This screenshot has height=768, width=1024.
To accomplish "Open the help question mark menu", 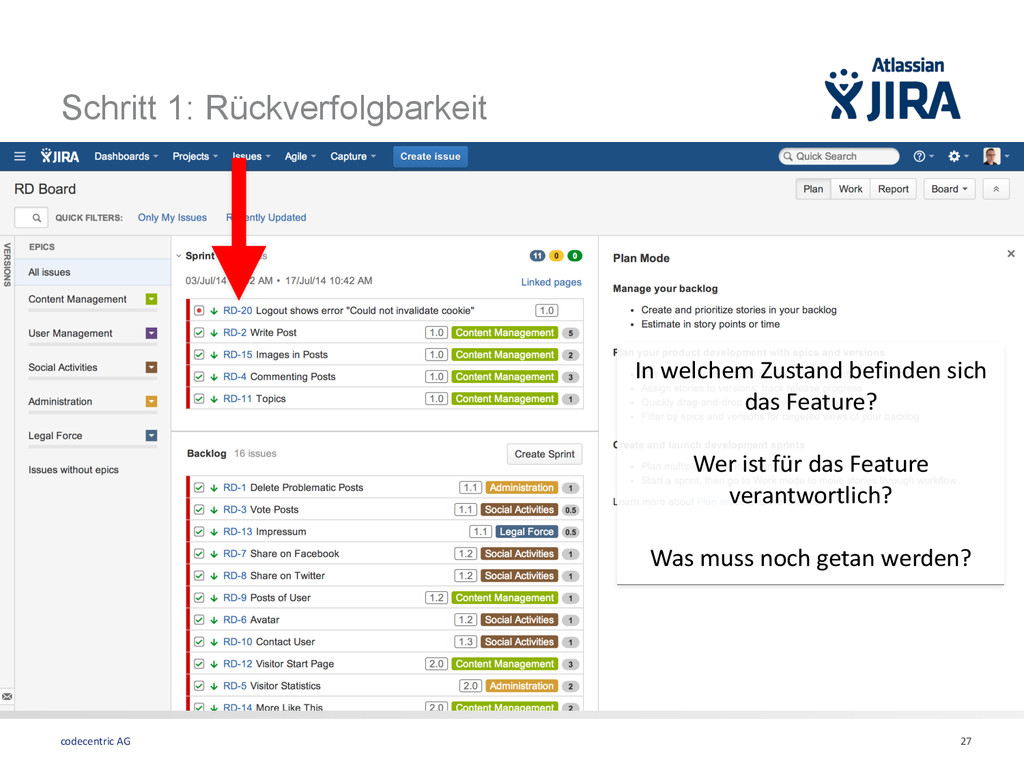I will (923, 156).
